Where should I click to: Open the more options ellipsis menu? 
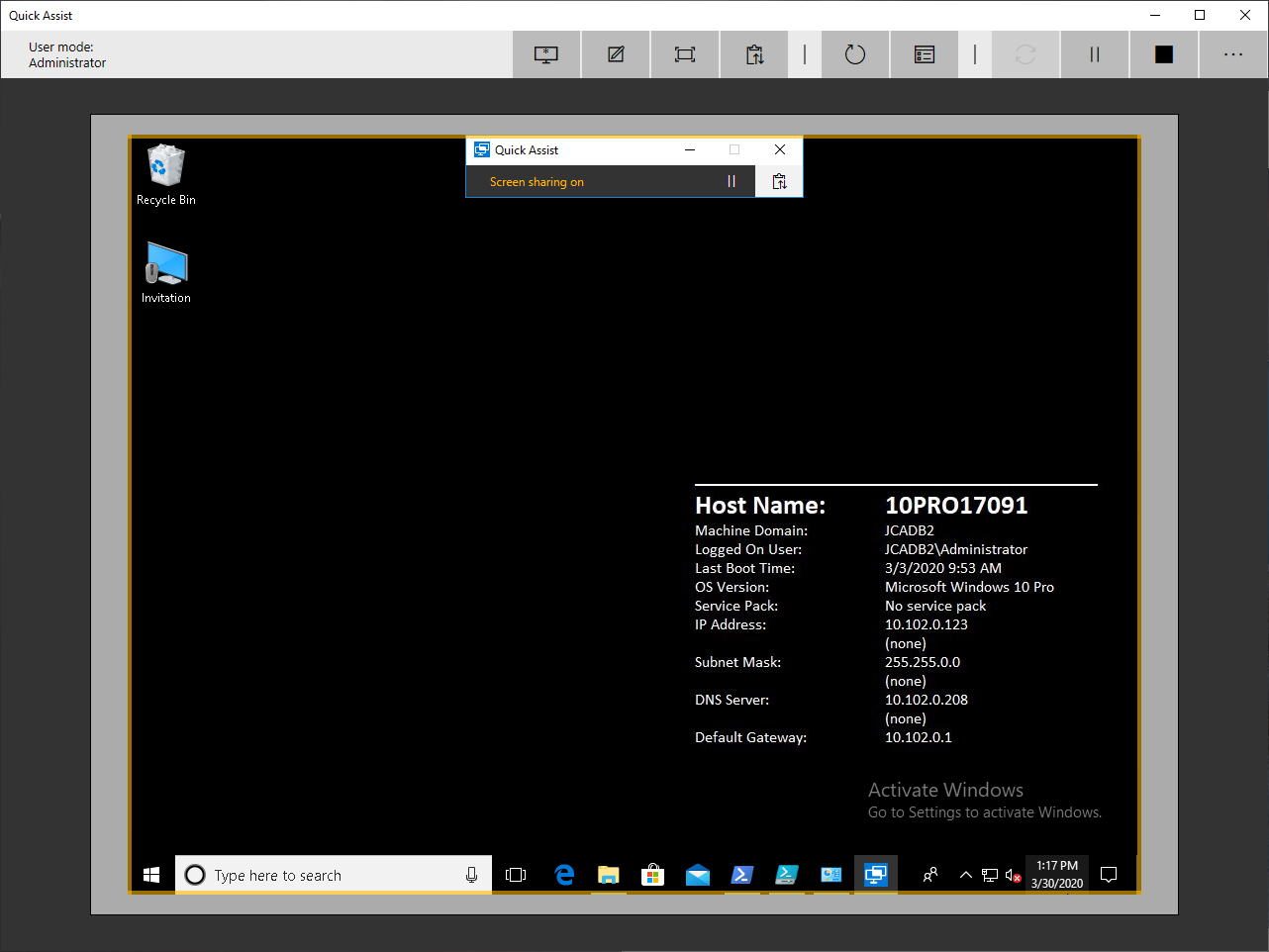1233,54
